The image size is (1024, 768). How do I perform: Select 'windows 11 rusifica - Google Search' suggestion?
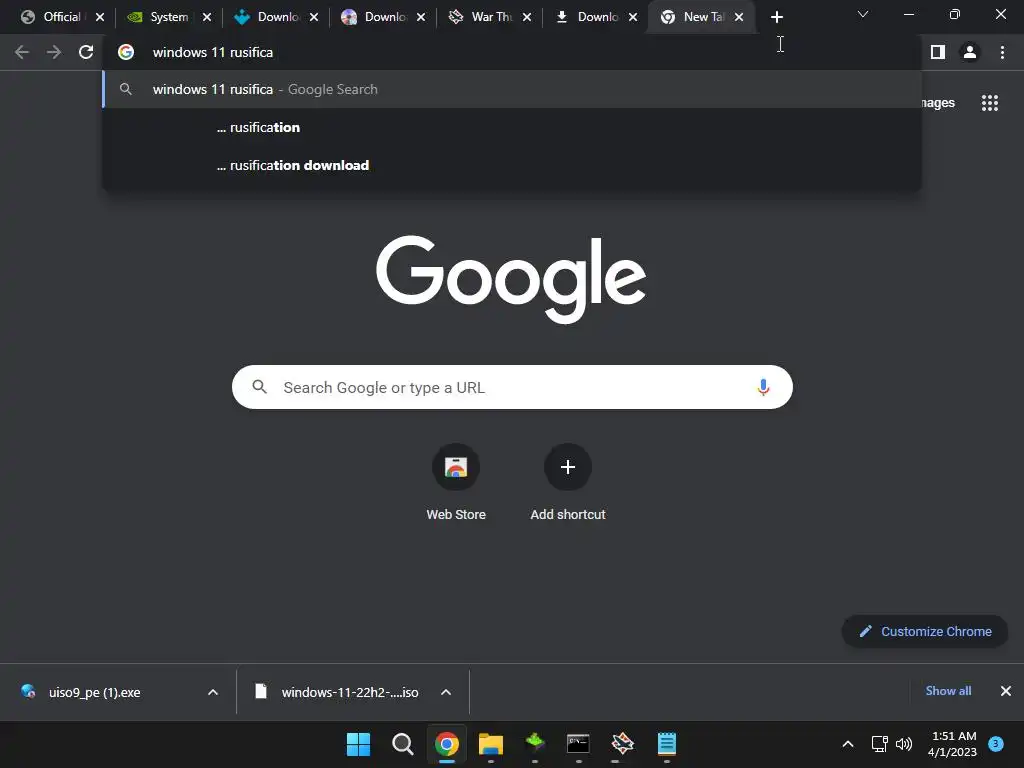(x=512, y=89)
